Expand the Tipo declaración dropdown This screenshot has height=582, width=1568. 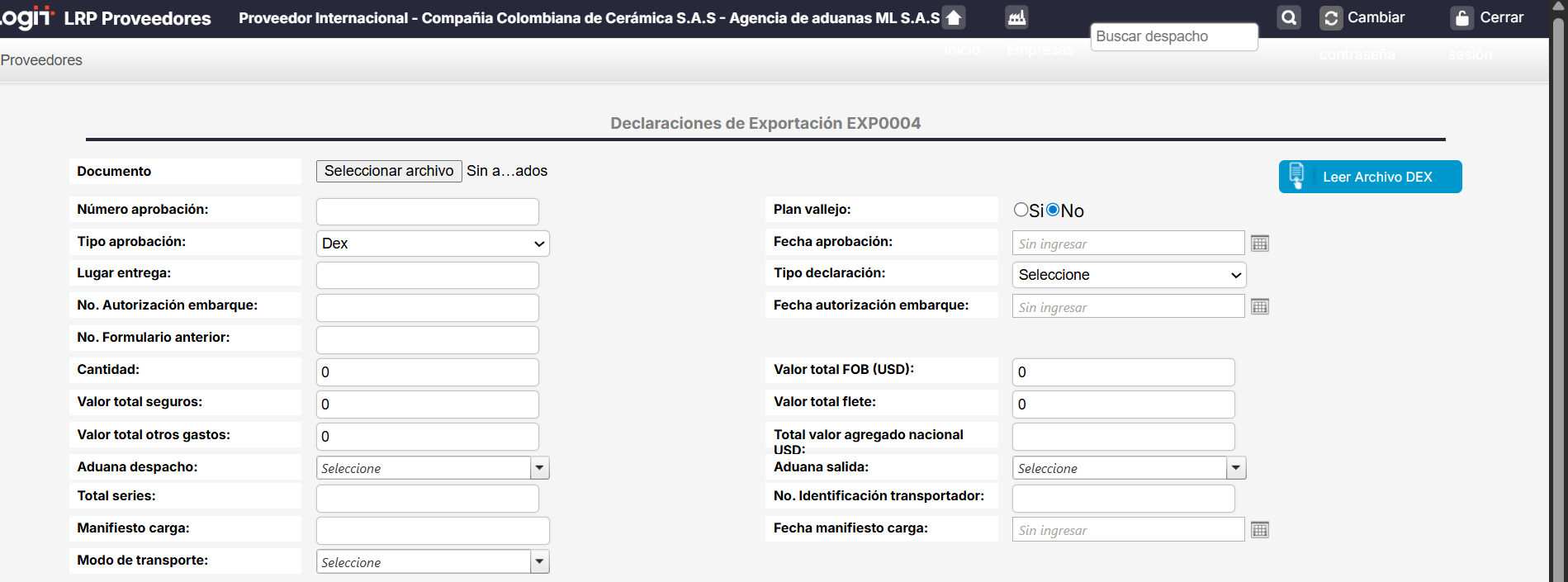click(1129, 275)
